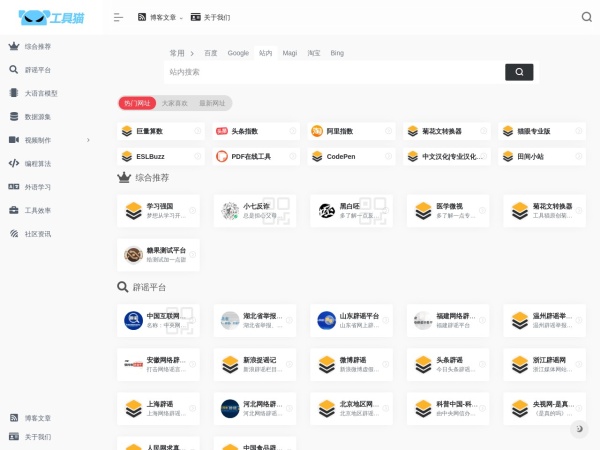
Task: Click the dark search submit button
Action: (519, 72)
